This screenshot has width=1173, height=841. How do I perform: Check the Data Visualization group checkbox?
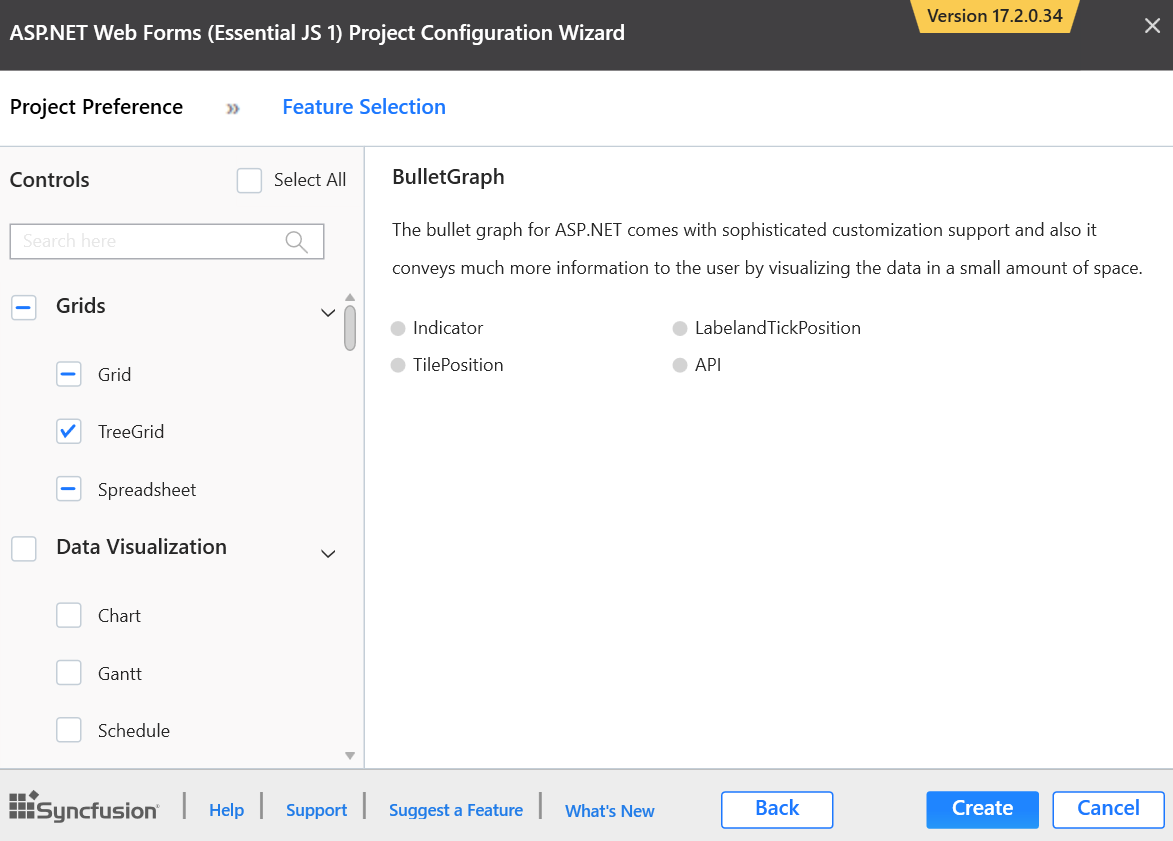coord(24,548)
